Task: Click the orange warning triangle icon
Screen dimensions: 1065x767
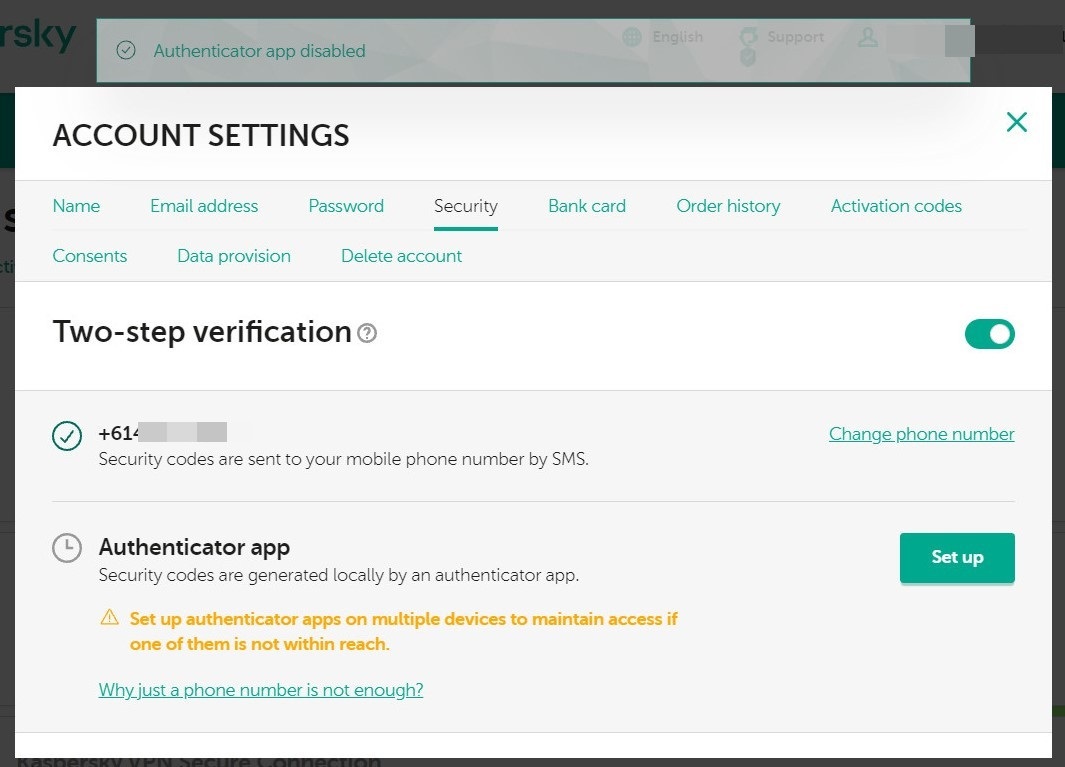Action: pos(110,618)
